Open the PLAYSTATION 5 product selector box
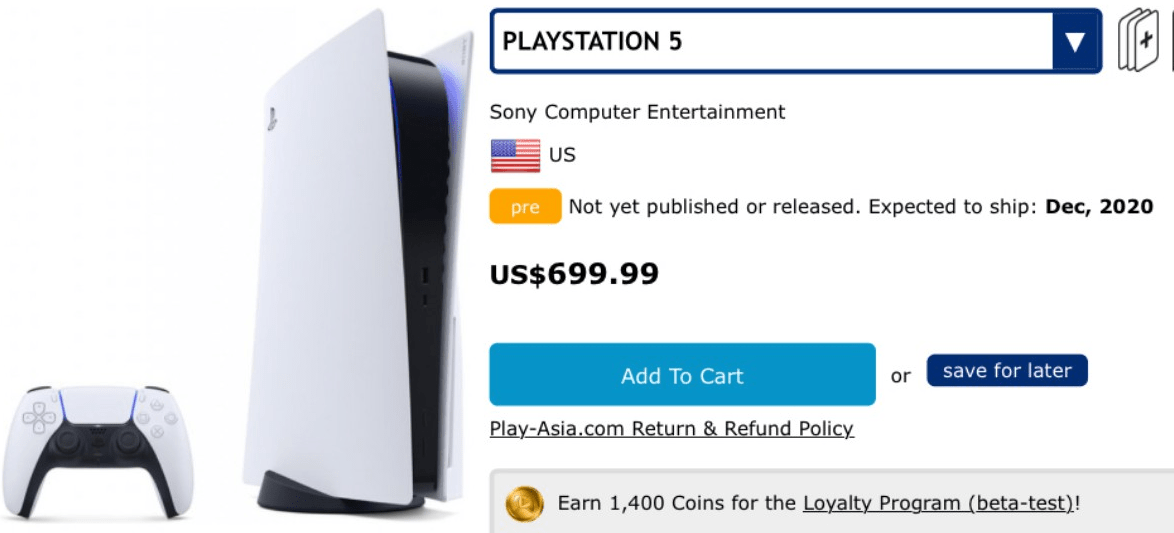 pos(770,42)
